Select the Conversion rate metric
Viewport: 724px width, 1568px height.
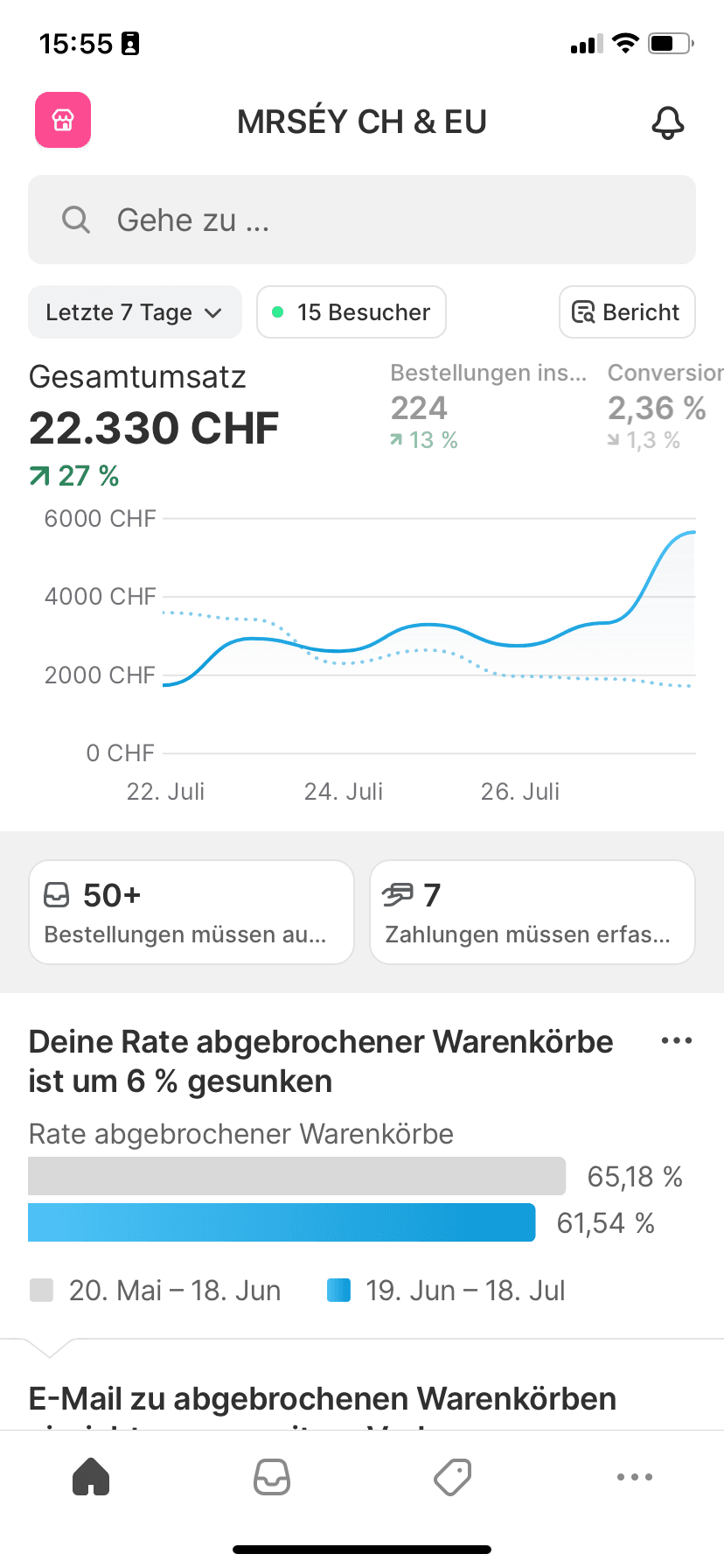click(664, 406)
